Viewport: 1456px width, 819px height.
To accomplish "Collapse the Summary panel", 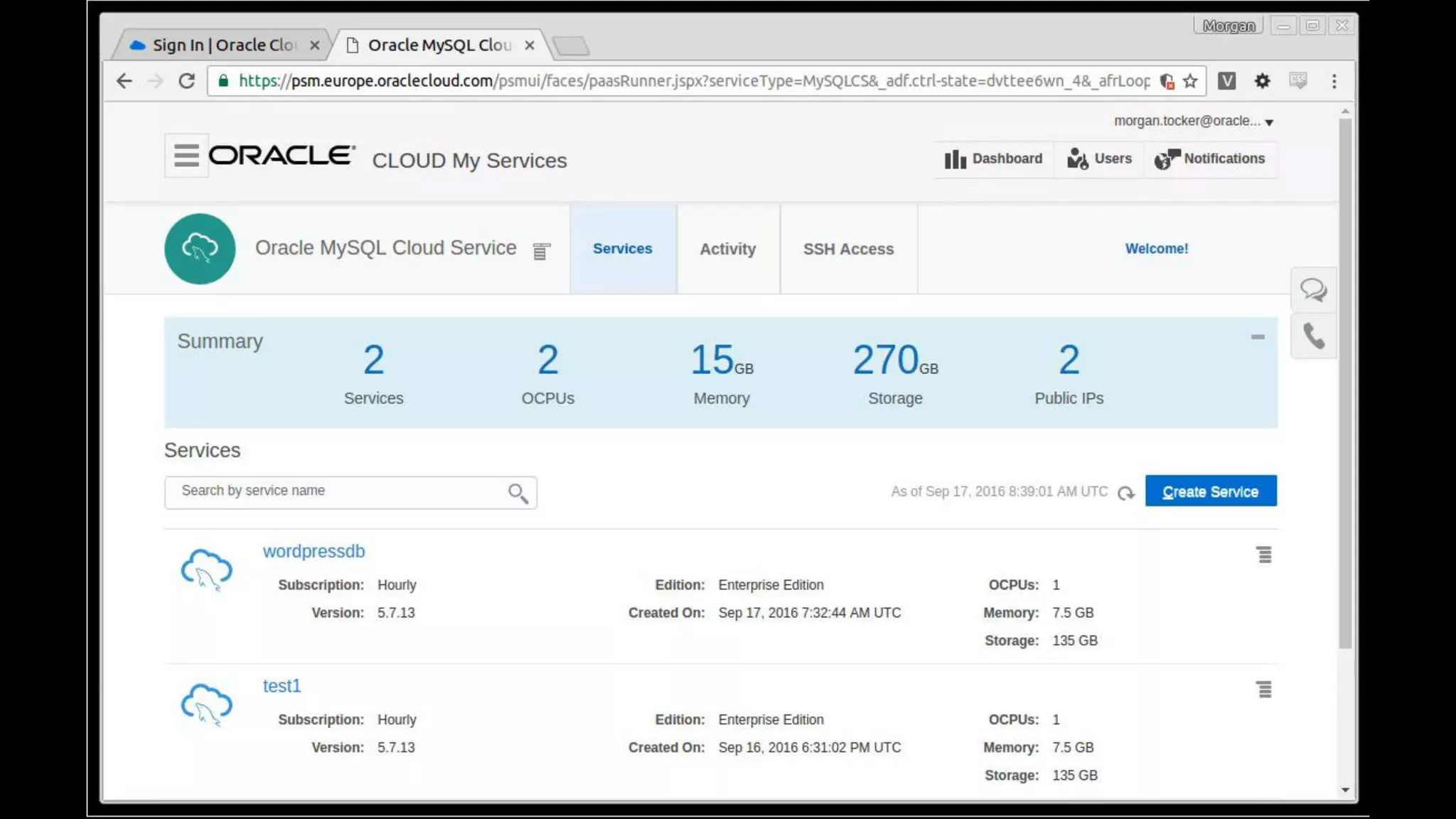I will click(x=1257, y=337).
